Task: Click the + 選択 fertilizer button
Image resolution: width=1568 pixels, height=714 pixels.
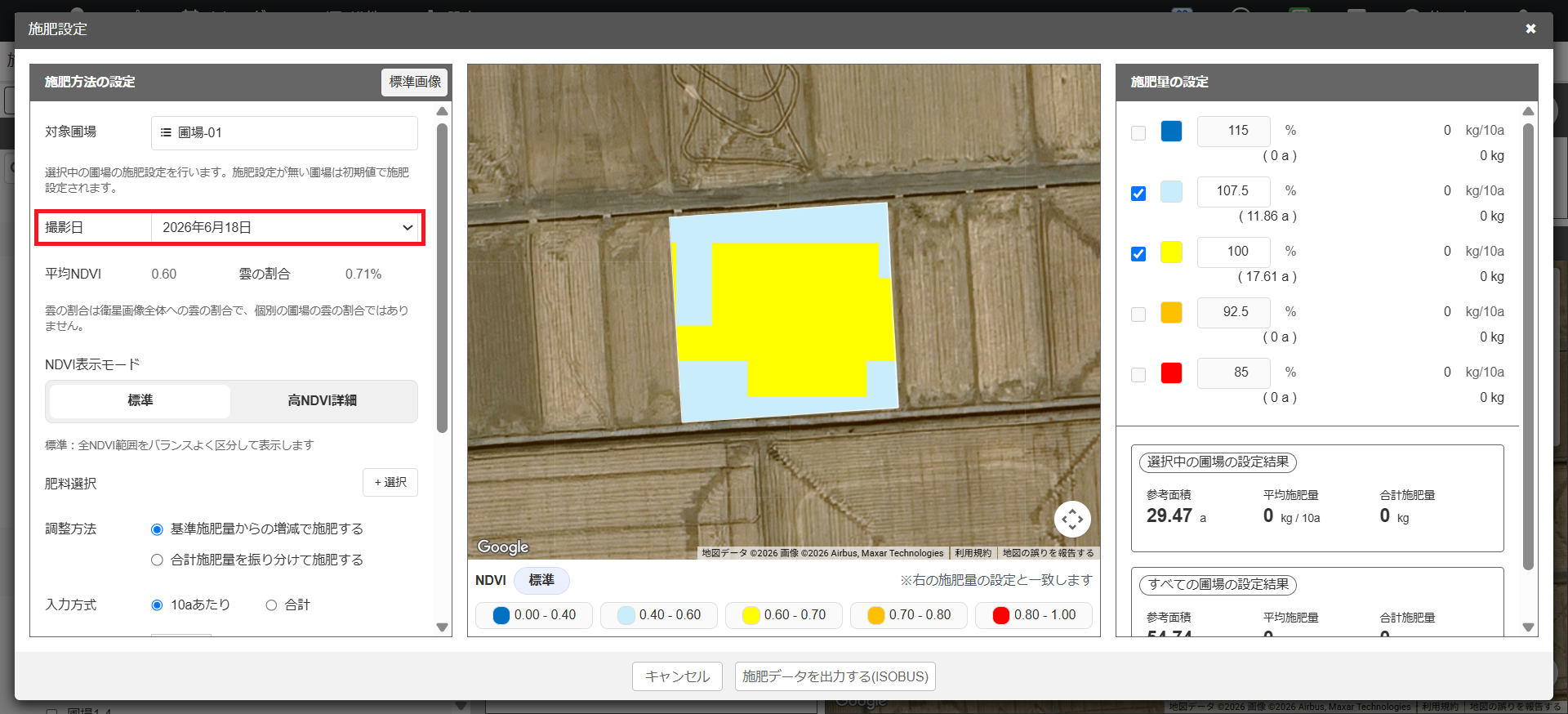Action: pyautogui.click(x=390, y=482)
